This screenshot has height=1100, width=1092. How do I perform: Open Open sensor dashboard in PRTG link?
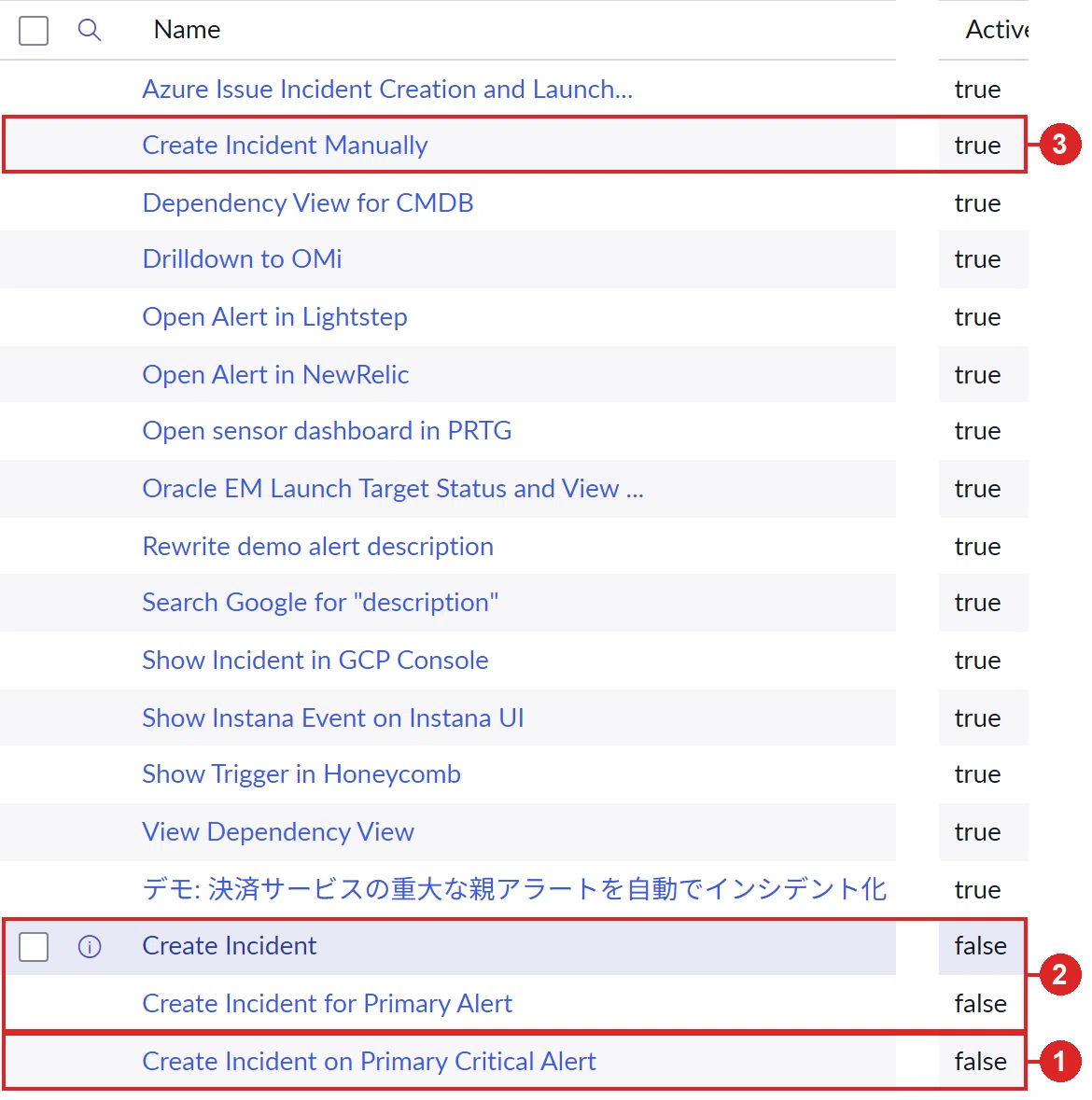(x=327, y=431)
